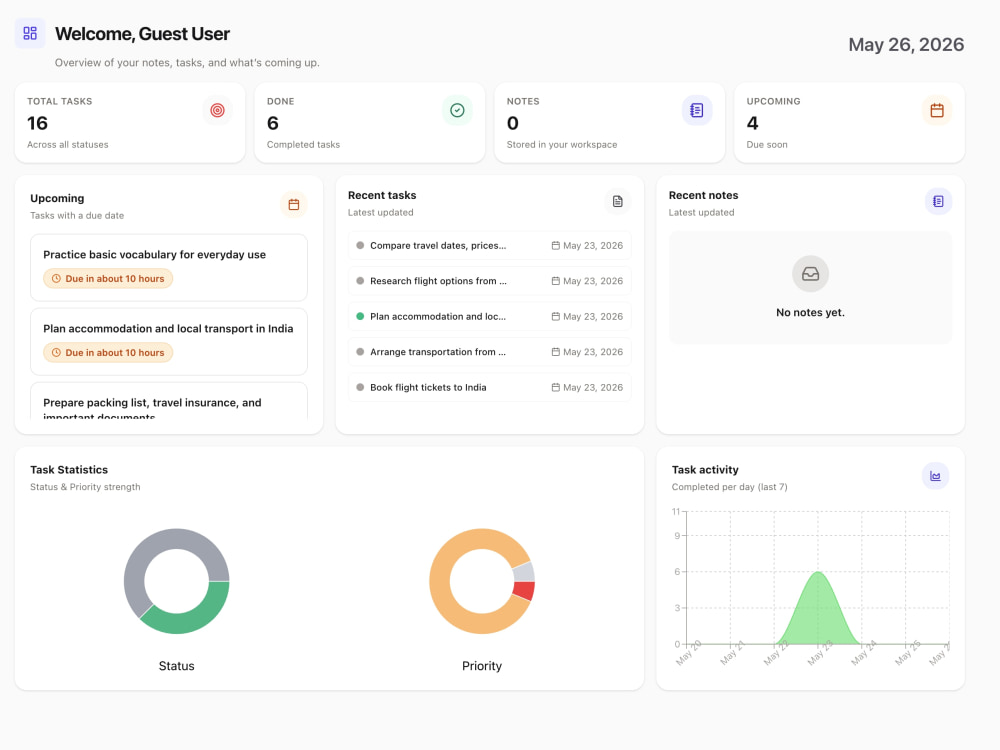This screenshot has height=750, width=1000.
Task: Click the Stored in your workspace caption
Action: point(562,145)
